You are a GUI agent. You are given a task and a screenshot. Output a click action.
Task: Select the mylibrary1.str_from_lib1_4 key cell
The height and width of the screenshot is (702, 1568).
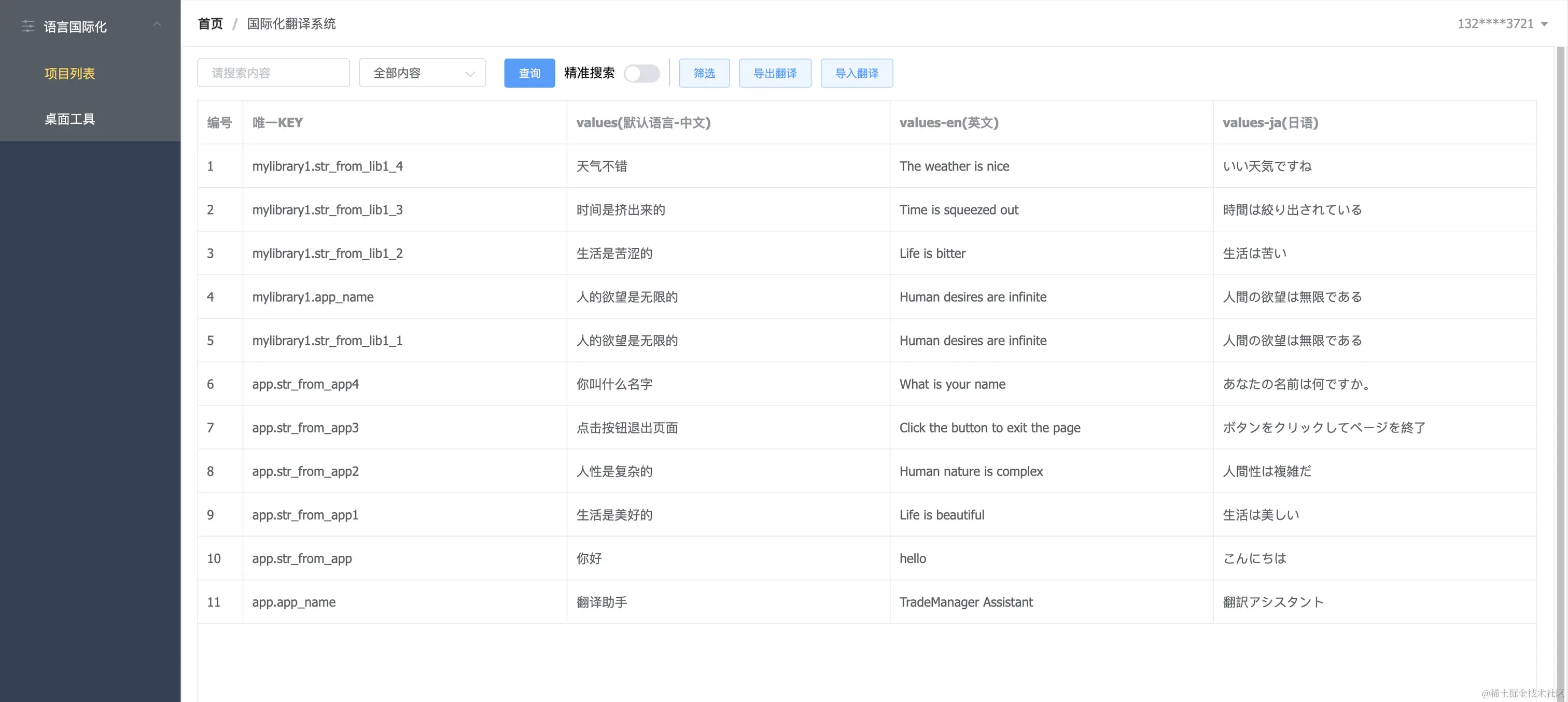click(328, 166)
